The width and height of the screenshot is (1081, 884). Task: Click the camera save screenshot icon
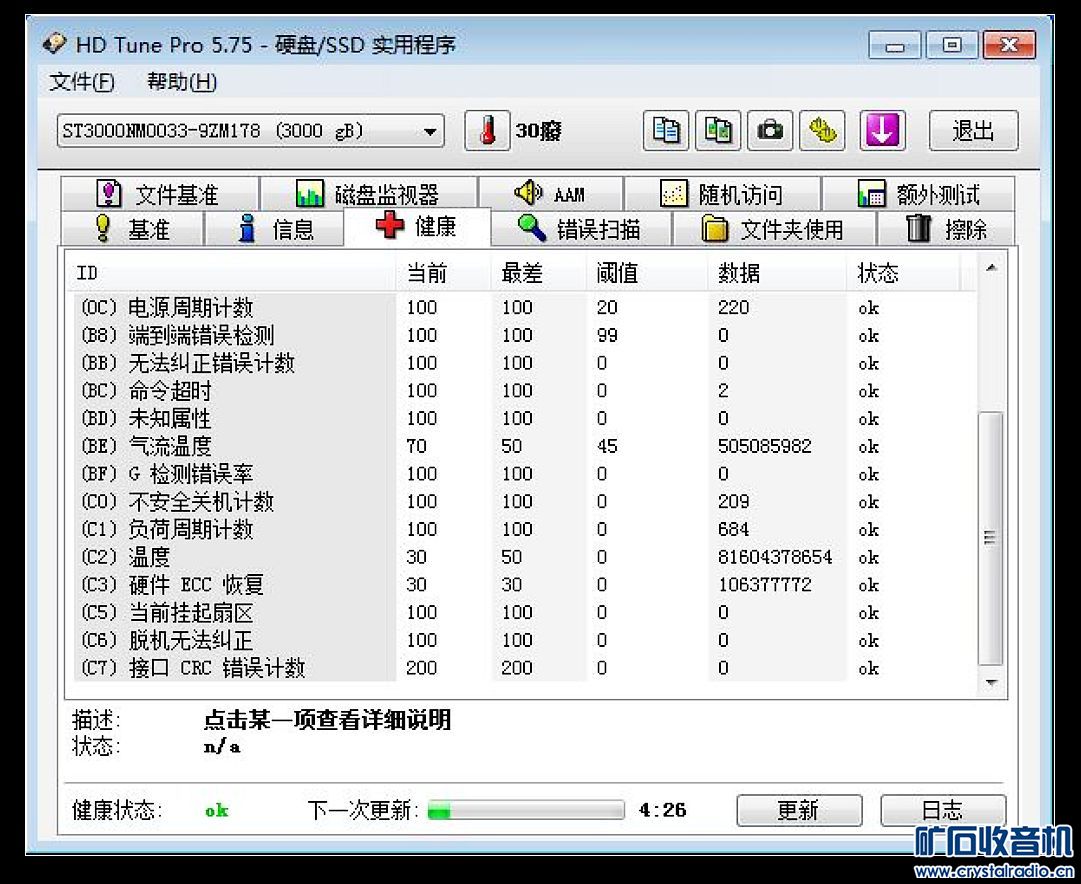click(x=770, y=130)
